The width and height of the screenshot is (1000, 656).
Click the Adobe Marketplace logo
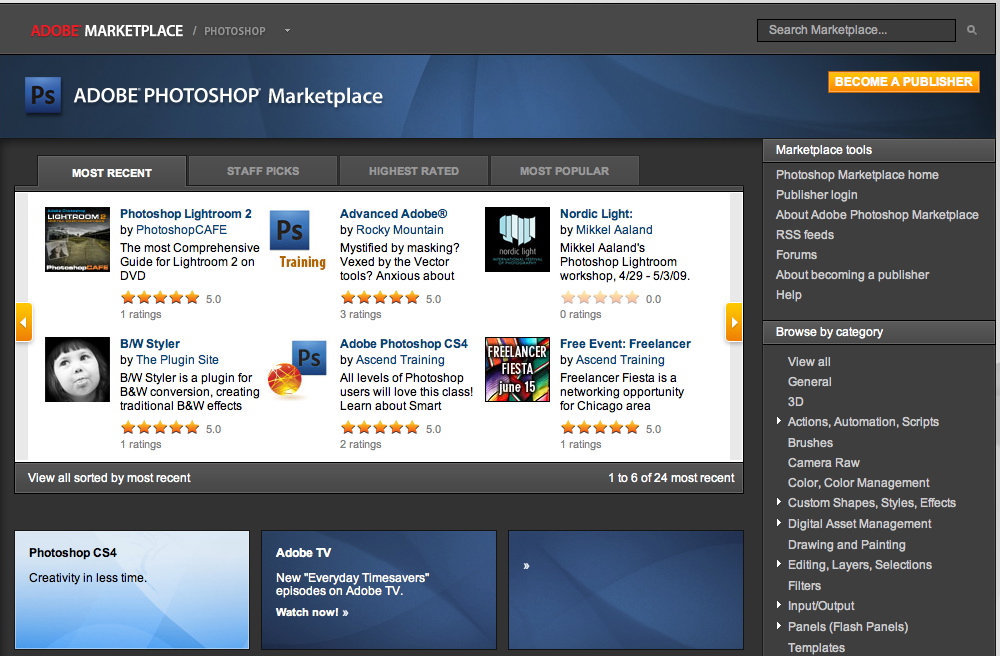pos(107,31)
